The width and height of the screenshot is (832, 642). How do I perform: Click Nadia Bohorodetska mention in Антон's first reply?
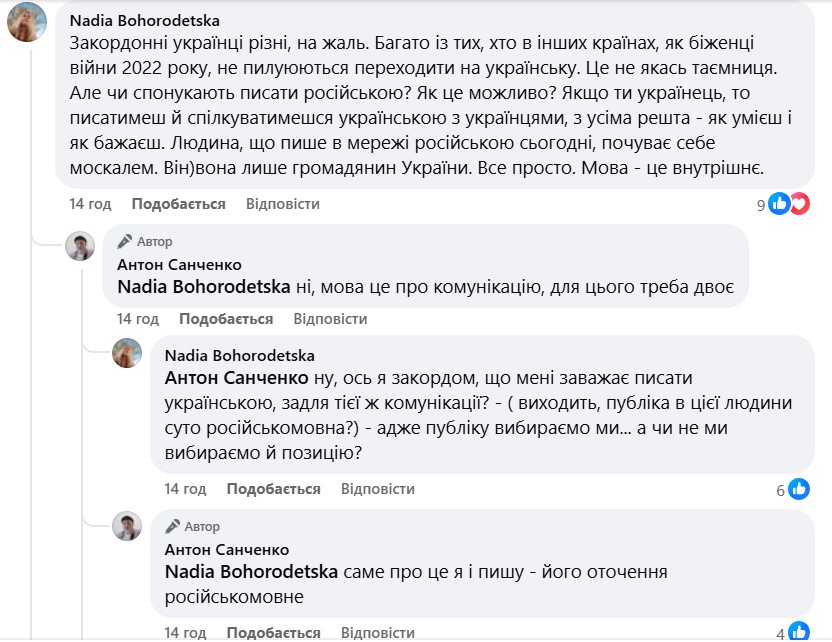(x=204, y=288)
